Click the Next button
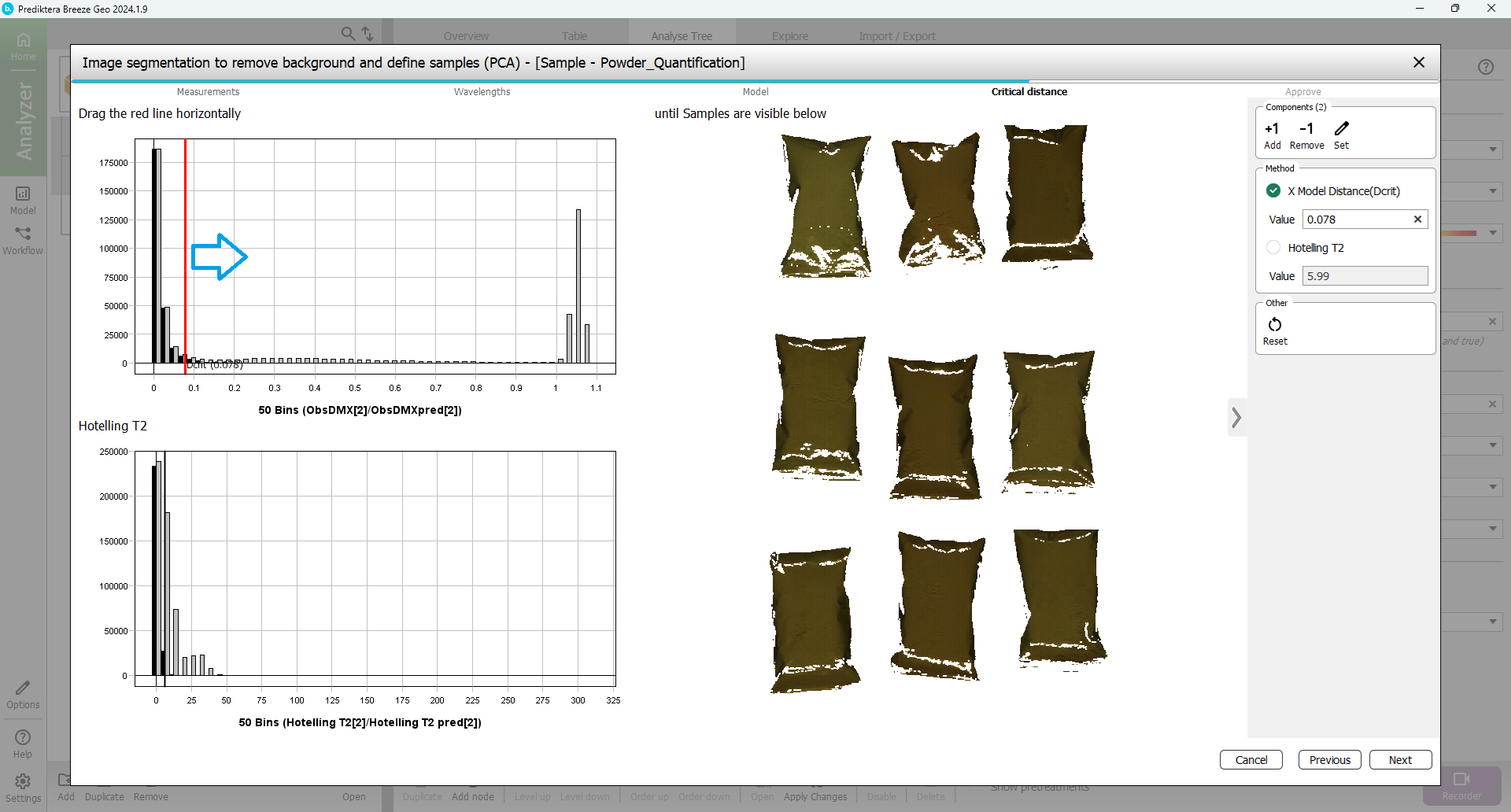The width and height of the screenshot is (1511, 812). (x=1400, y=760)
